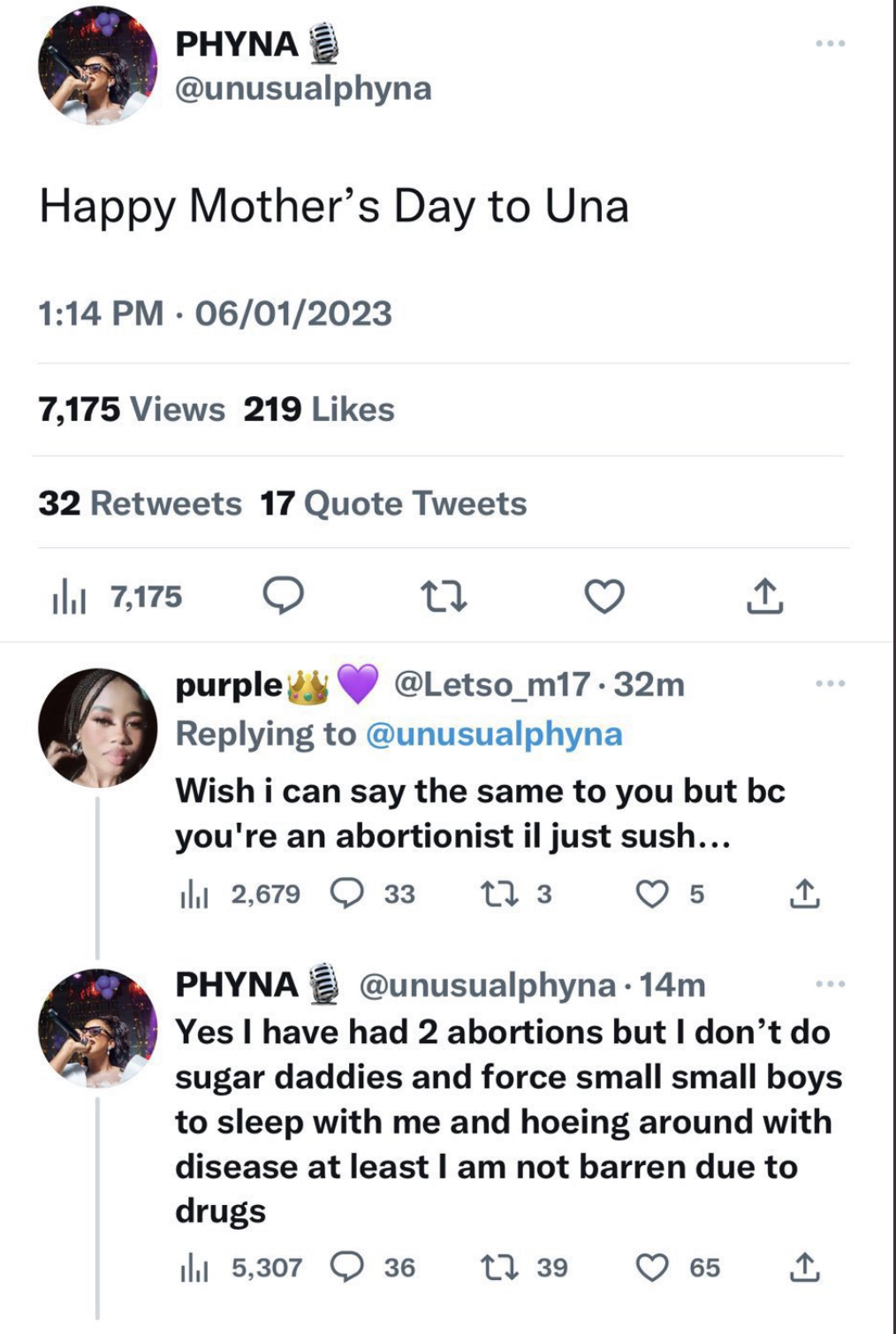The image size is (896, 1334).
Task: View the 219 Likes list
Action: pyautogui.click(x=319, y=409)
